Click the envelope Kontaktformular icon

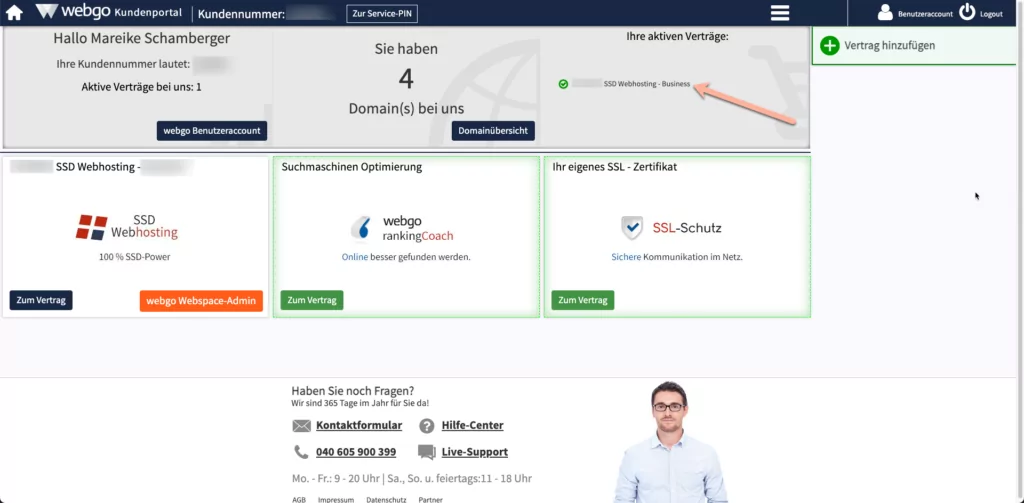tap(302, 426)
